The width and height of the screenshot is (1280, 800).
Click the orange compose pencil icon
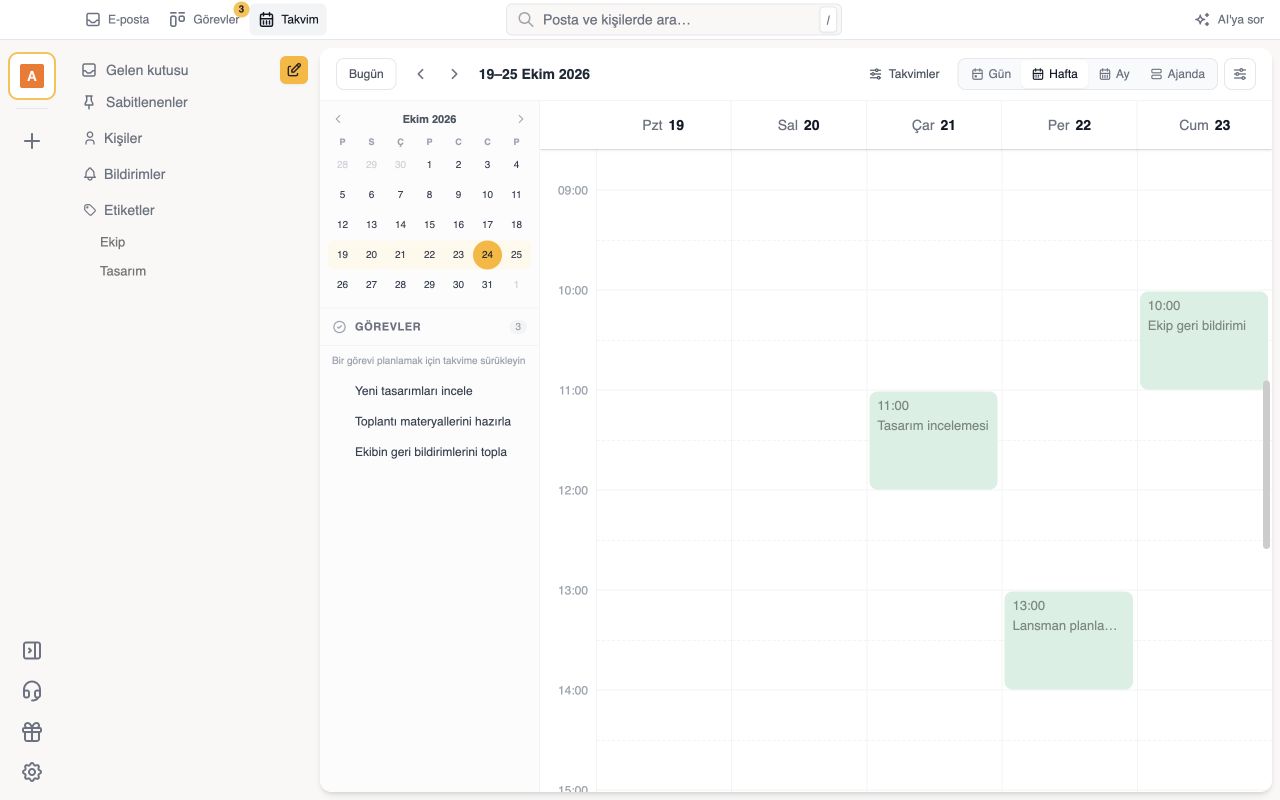[294, 70]
